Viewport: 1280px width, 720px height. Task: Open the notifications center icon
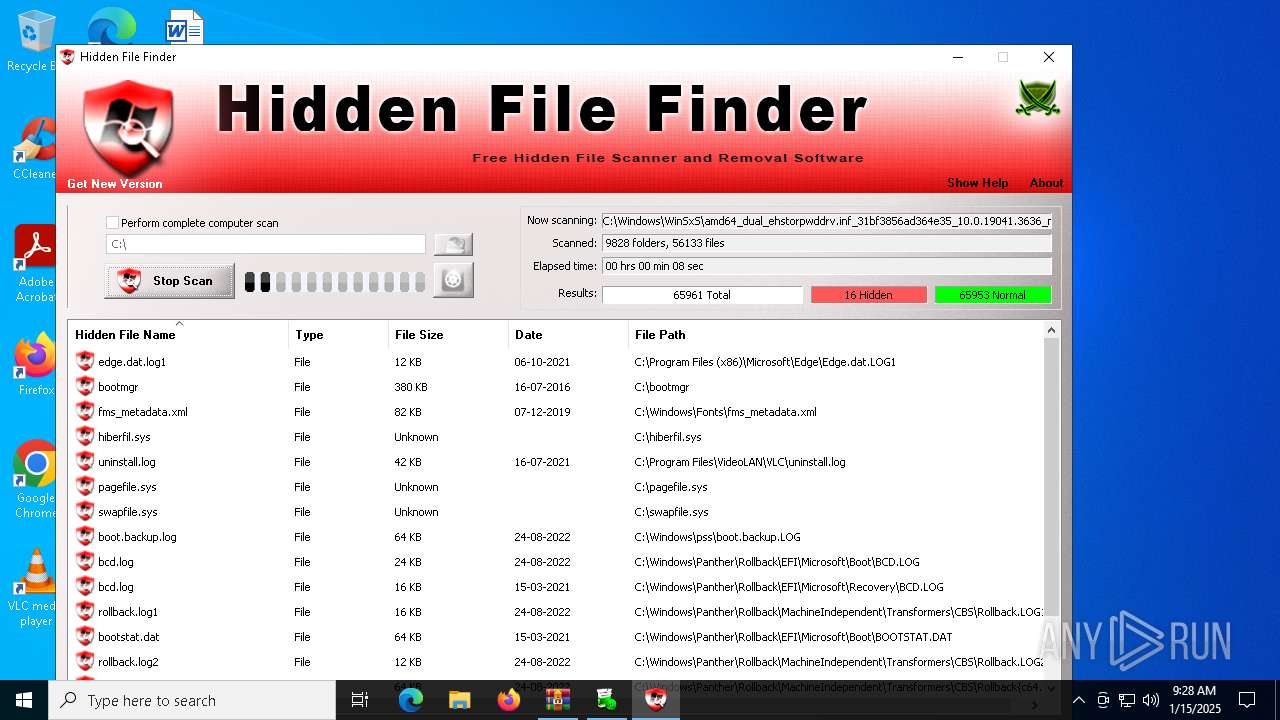(1247, 700)
